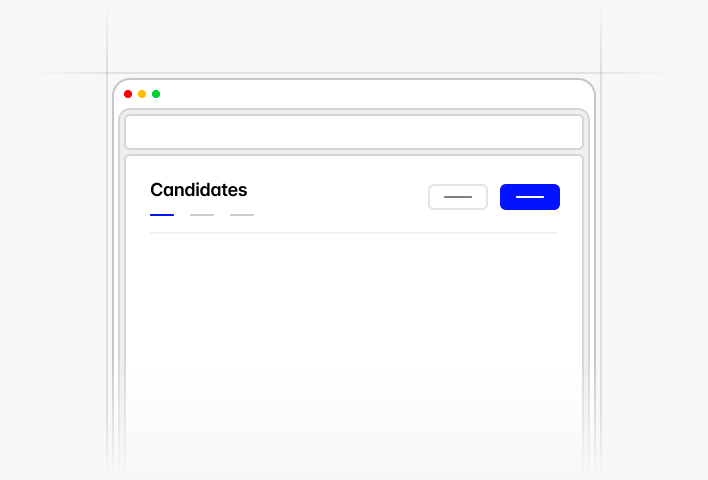Focus the empty address bar
This screenshot has height=480, width=708.
pyautogui.click(x=353, y=132)
